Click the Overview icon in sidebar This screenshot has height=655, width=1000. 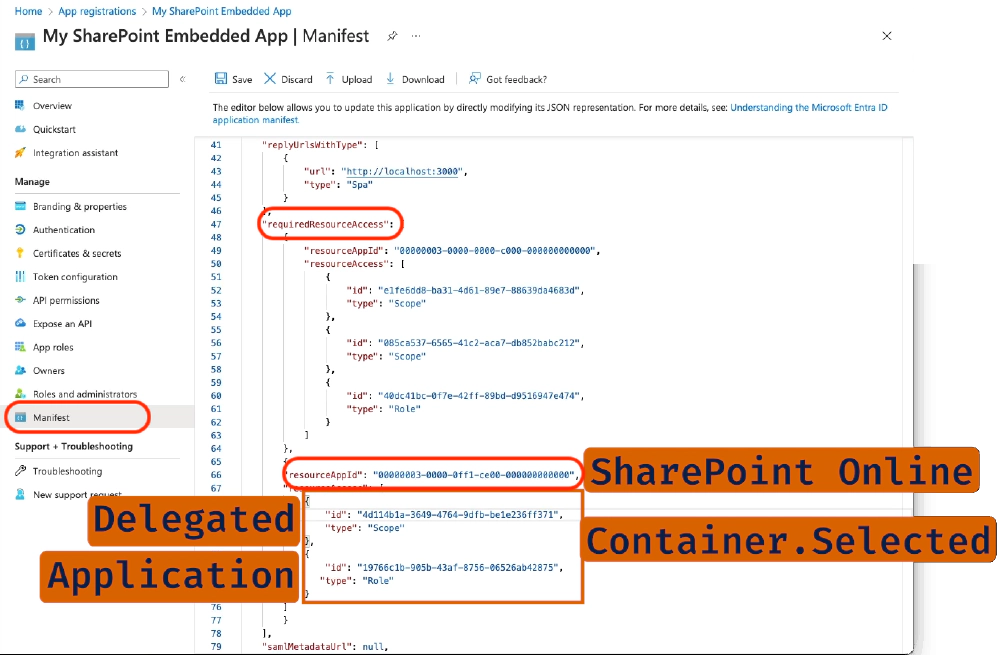pos(20,105)
